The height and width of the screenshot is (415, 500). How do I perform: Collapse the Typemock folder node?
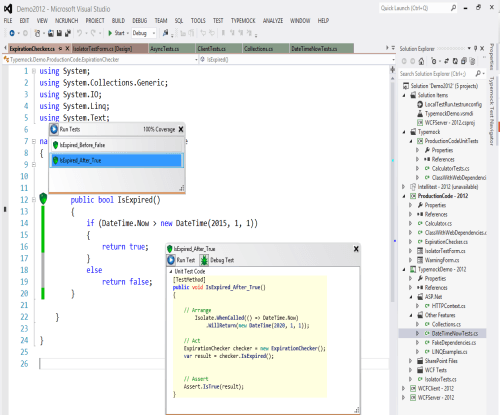click(404, 132)
